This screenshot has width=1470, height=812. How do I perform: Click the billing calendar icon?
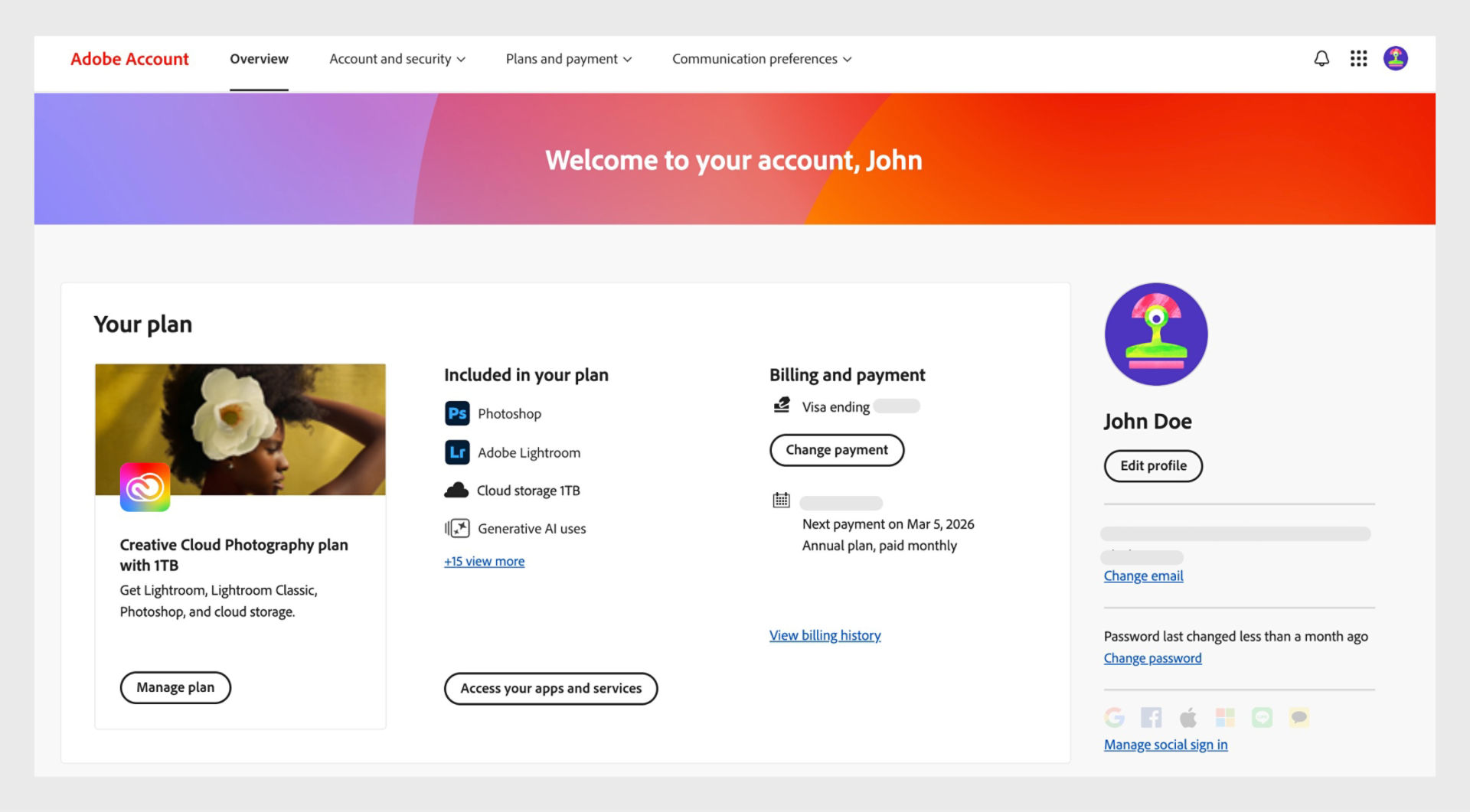click(x=781, y=501)
